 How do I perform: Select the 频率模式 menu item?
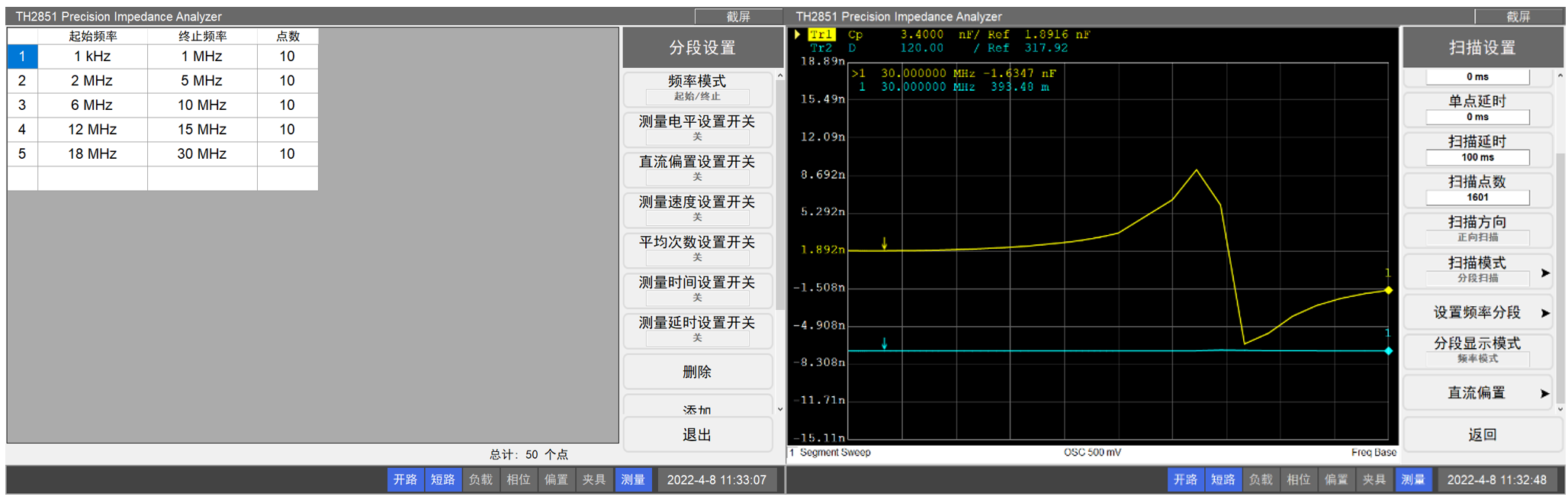click(697, 88)
